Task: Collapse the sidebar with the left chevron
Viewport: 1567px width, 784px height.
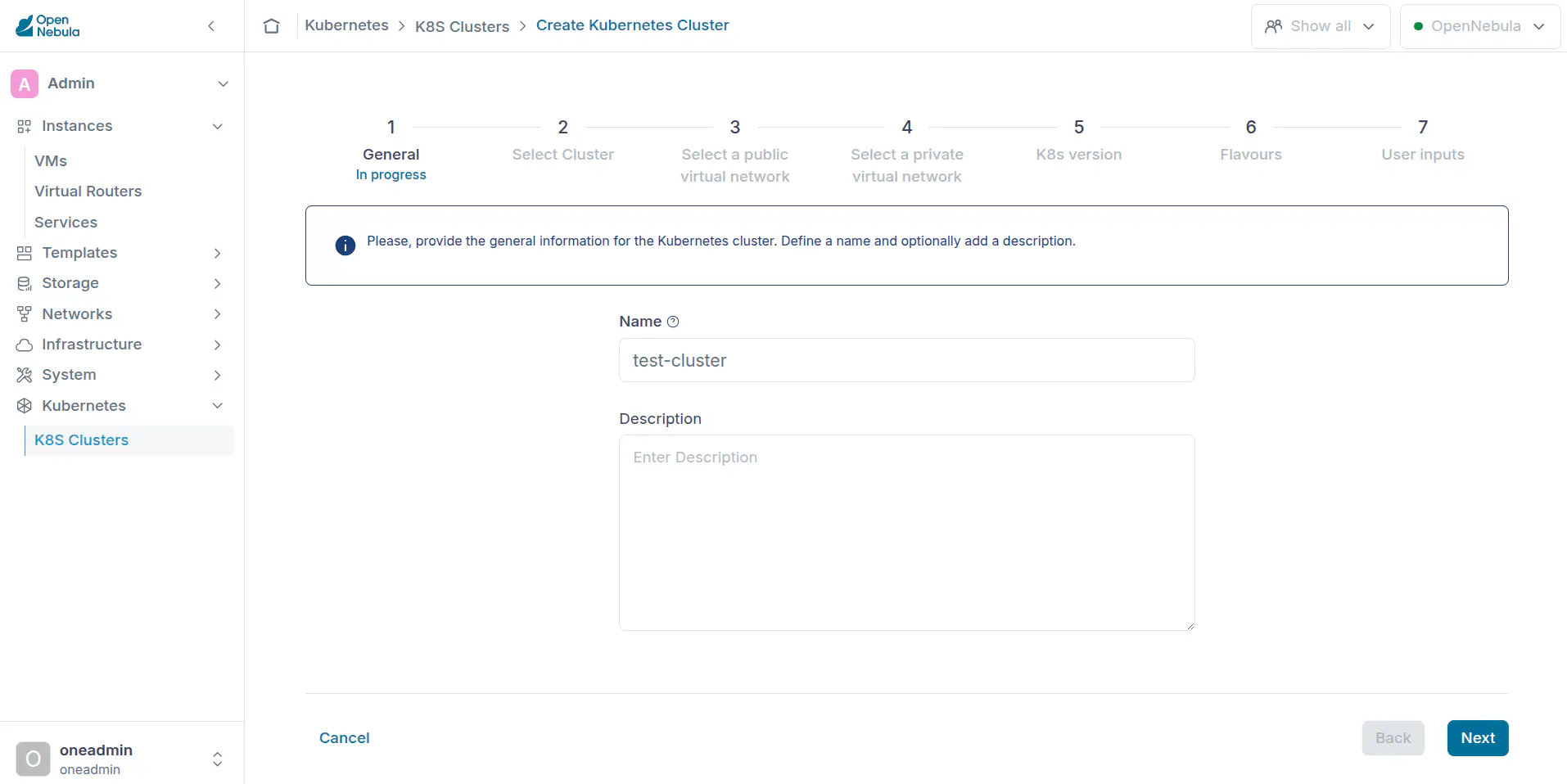Action: click(x=211, y=26)
